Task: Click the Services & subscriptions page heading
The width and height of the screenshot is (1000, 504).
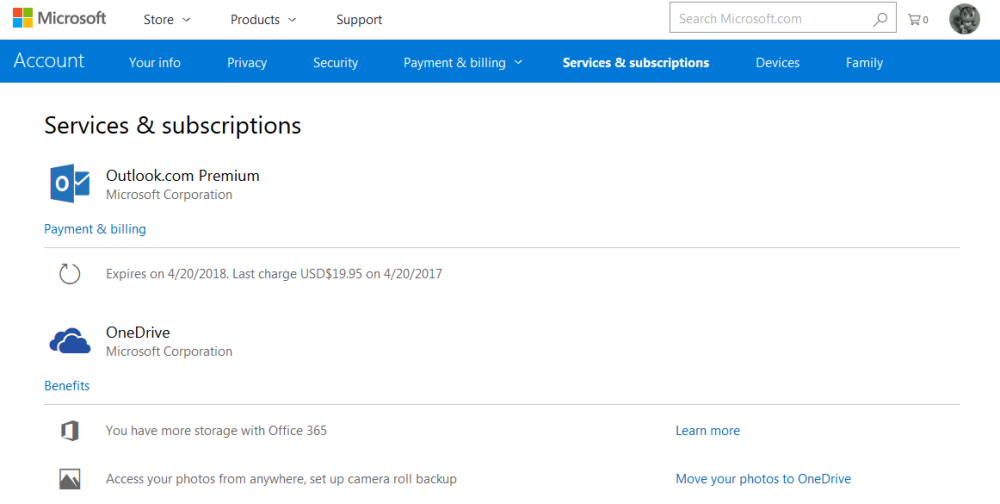Action: click(173, 126)
